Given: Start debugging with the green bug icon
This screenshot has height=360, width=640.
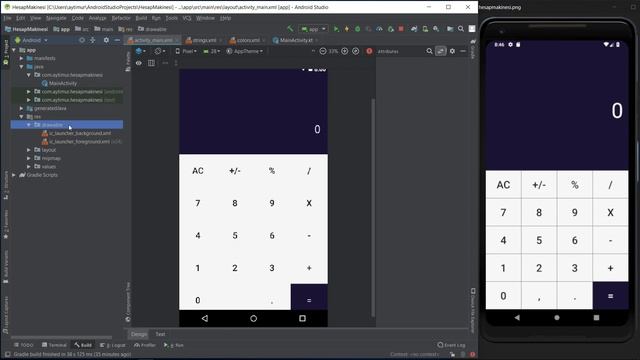Looking at the screenshot, I should (x=358, y=29).
